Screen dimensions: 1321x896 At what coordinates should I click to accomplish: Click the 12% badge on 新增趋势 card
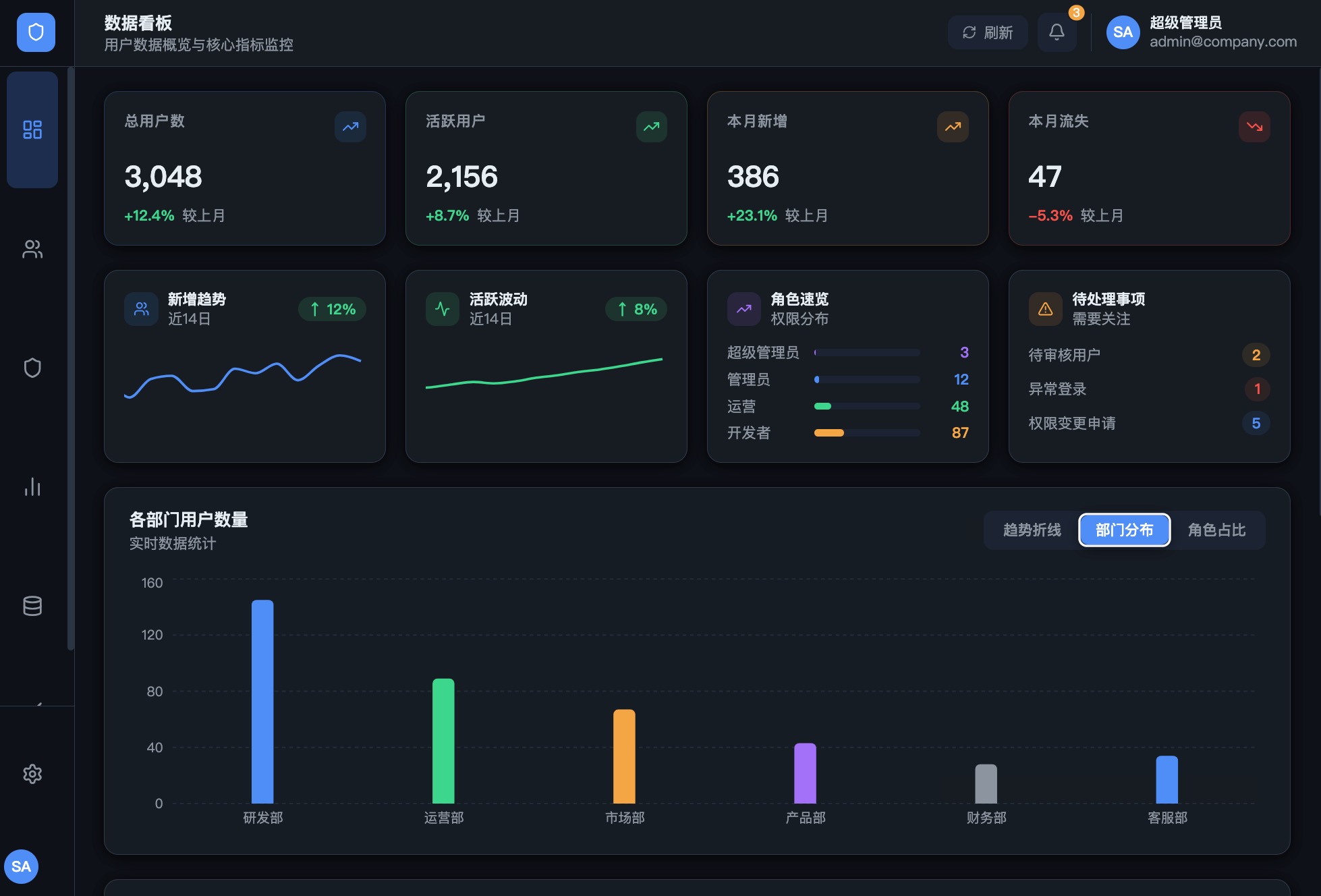332,310
